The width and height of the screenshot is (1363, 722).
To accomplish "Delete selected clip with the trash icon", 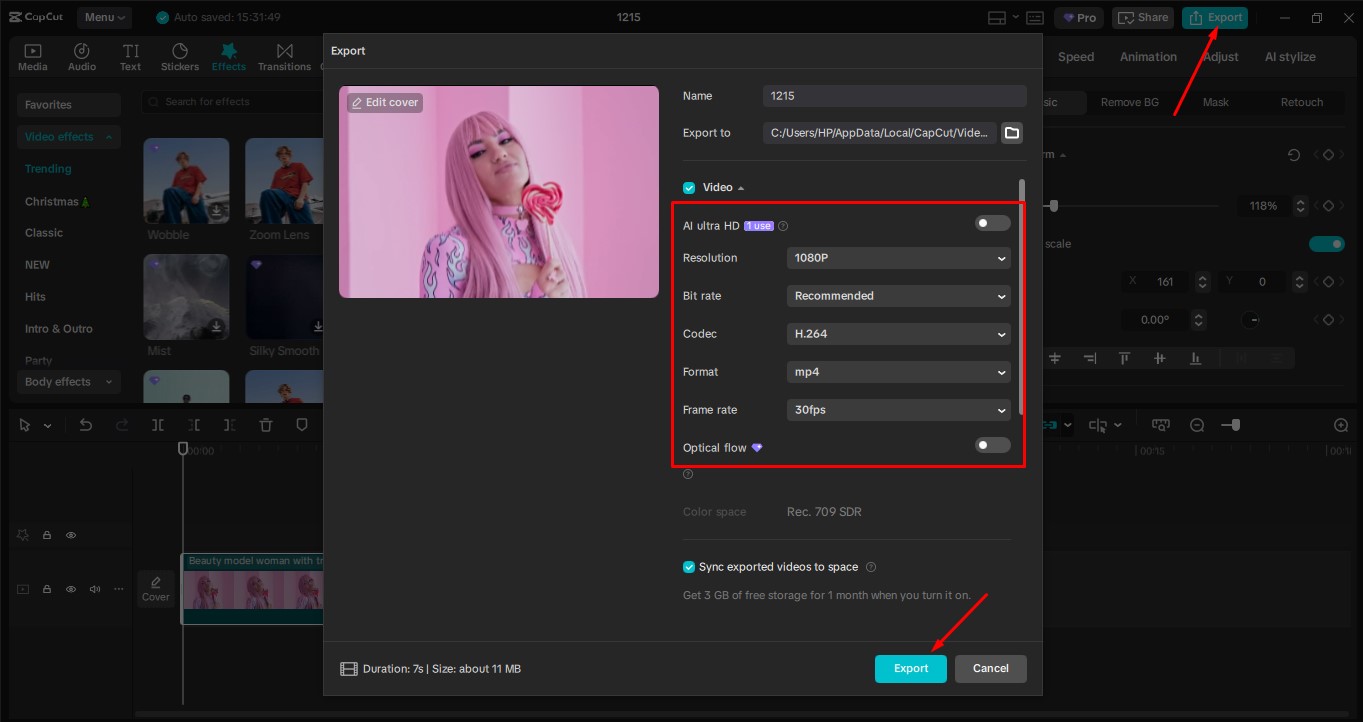I will [265, 424].
